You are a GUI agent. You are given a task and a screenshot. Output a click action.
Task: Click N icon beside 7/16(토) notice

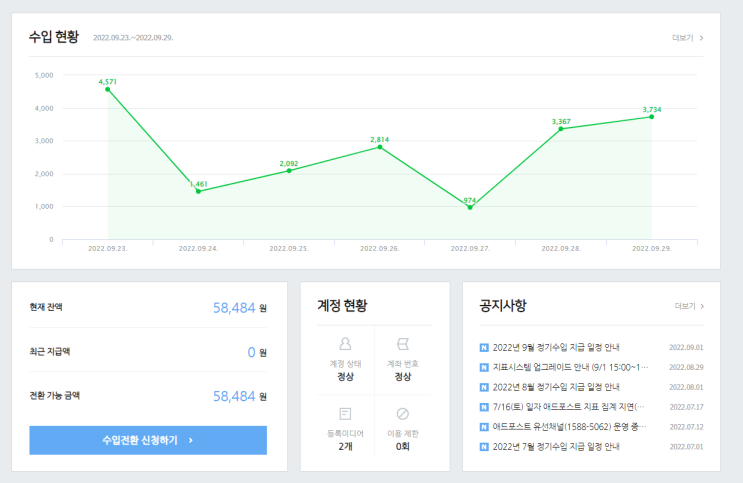pyautogui.click(x=484, y=407)
